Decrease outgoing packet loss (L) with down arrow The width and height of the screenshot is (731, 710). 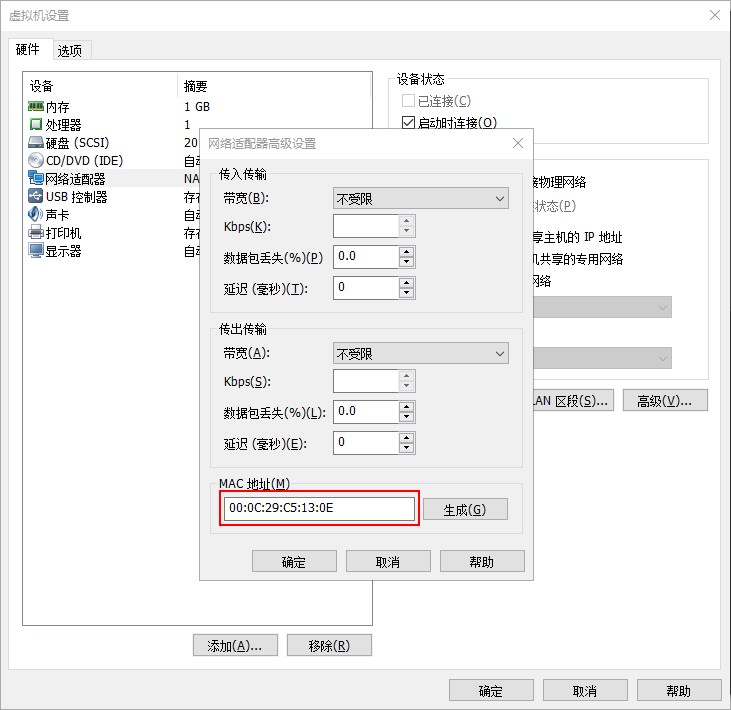[x=407, y=417]
